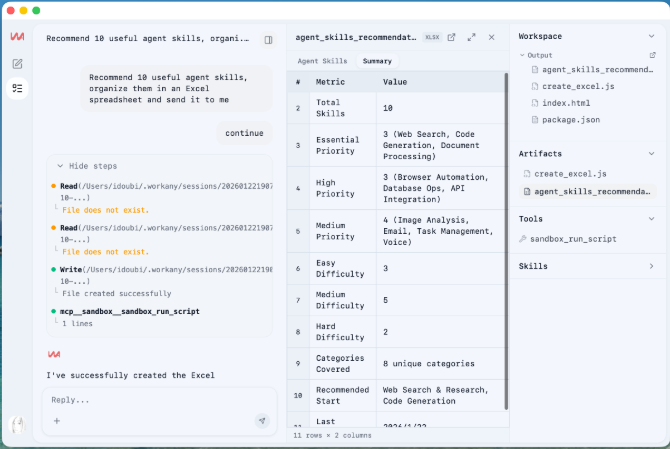Click the plus attach button
The width and height of the screenshot is (670, 449).
pyautogui.click(x=56, y=421)
